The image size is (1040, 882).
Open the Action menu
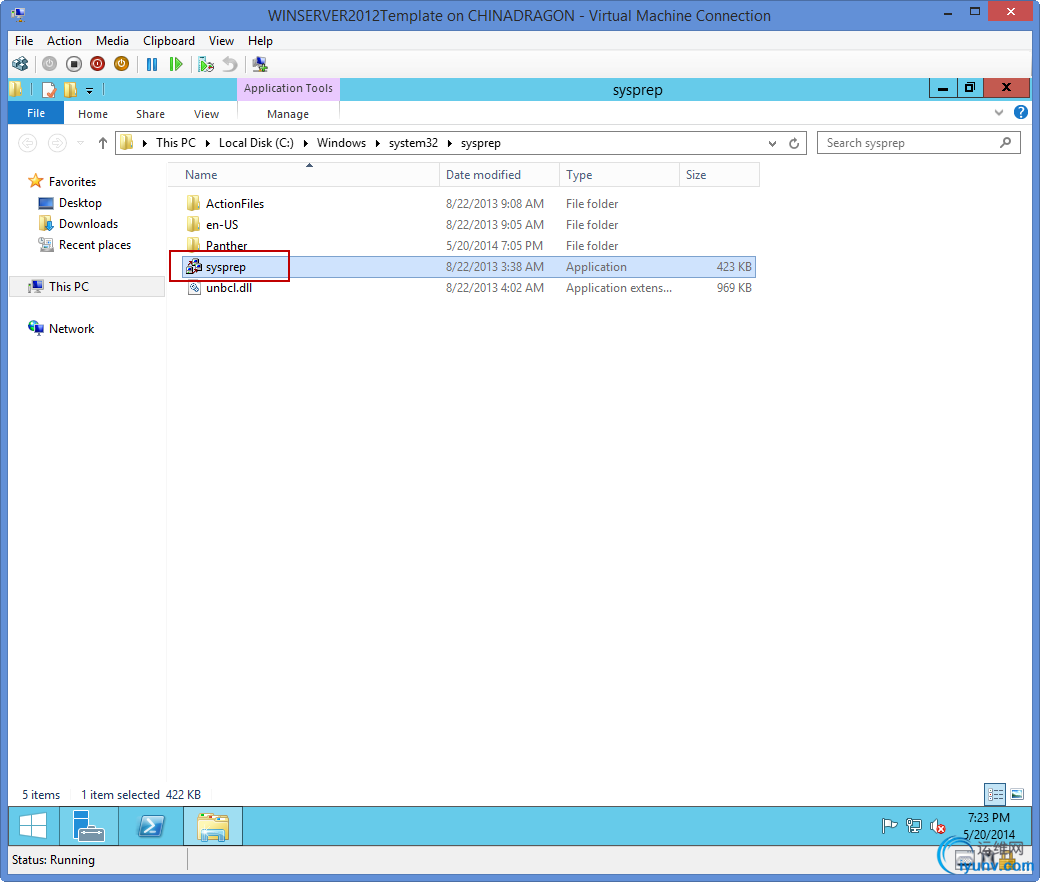[64, 40]
